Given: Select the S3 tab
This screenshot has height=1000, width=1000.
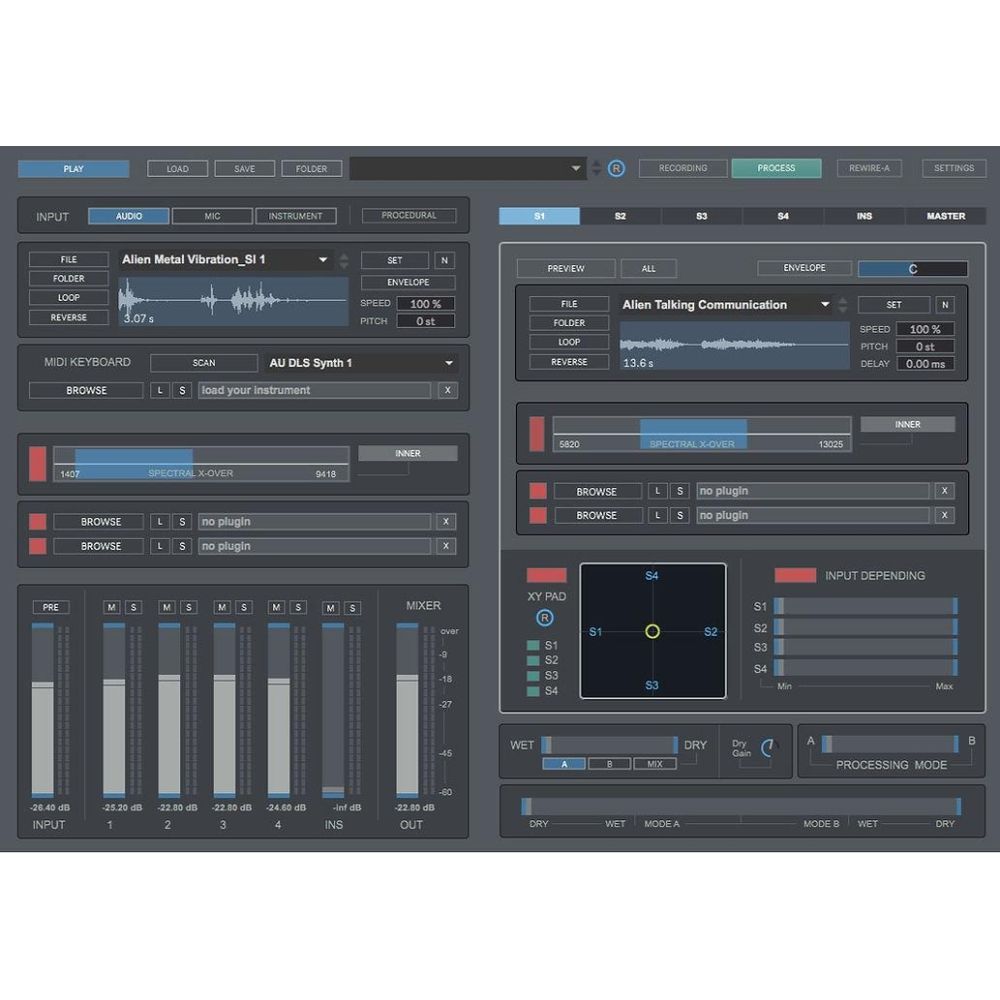Looking at the screenshot, I should [x=701, y=216].
